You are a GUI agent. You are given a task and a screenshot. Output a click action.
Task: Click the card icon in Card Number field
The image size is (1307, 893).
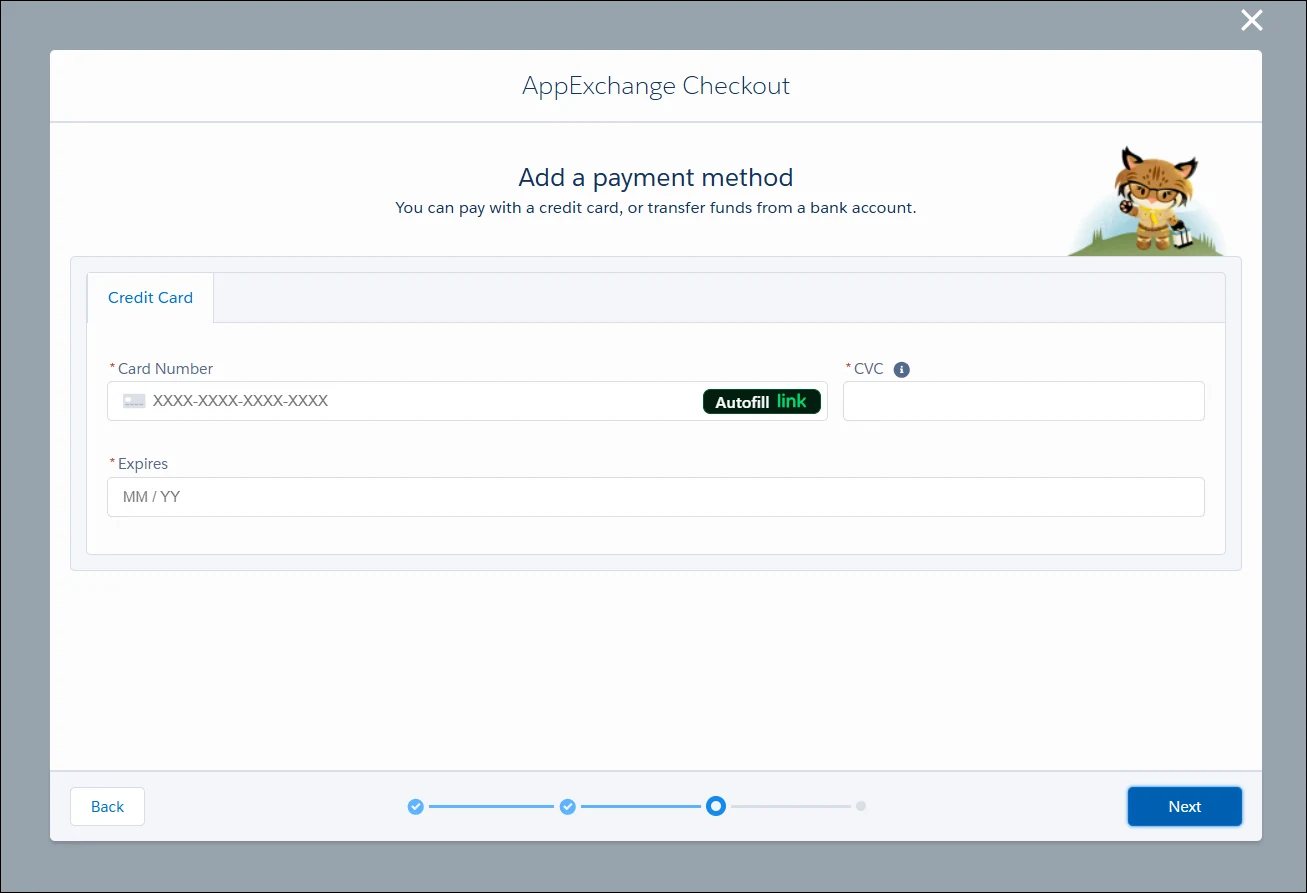click(x=134, y=401)
